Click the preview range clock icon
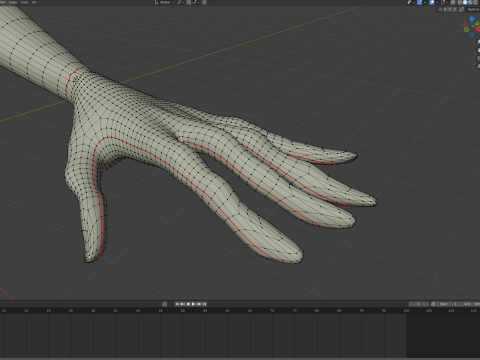This screenshot has height=360, width=480. pos(433,304)
